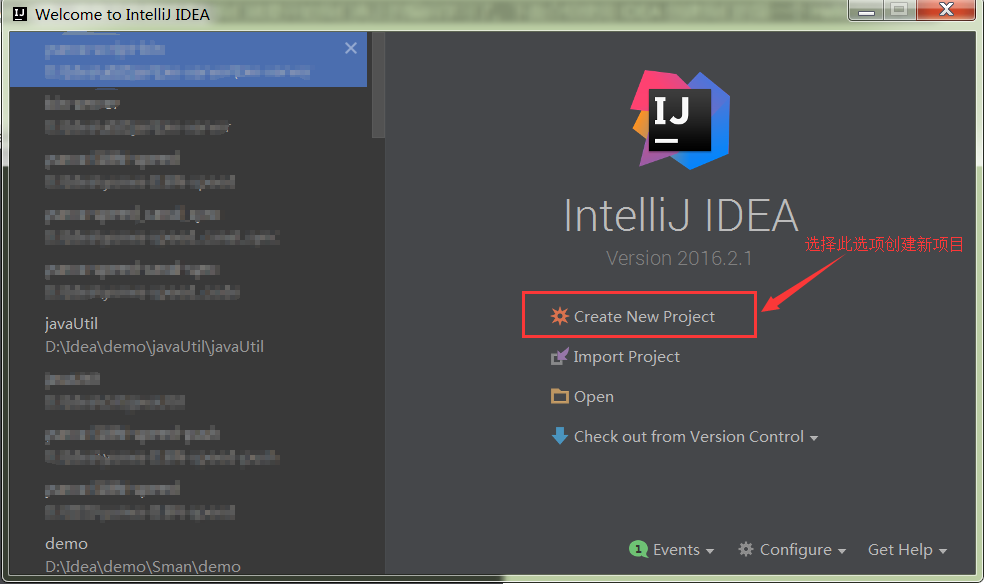Open the demo recent project
Screen dimensions: 985x584
(x=143, y=555)
